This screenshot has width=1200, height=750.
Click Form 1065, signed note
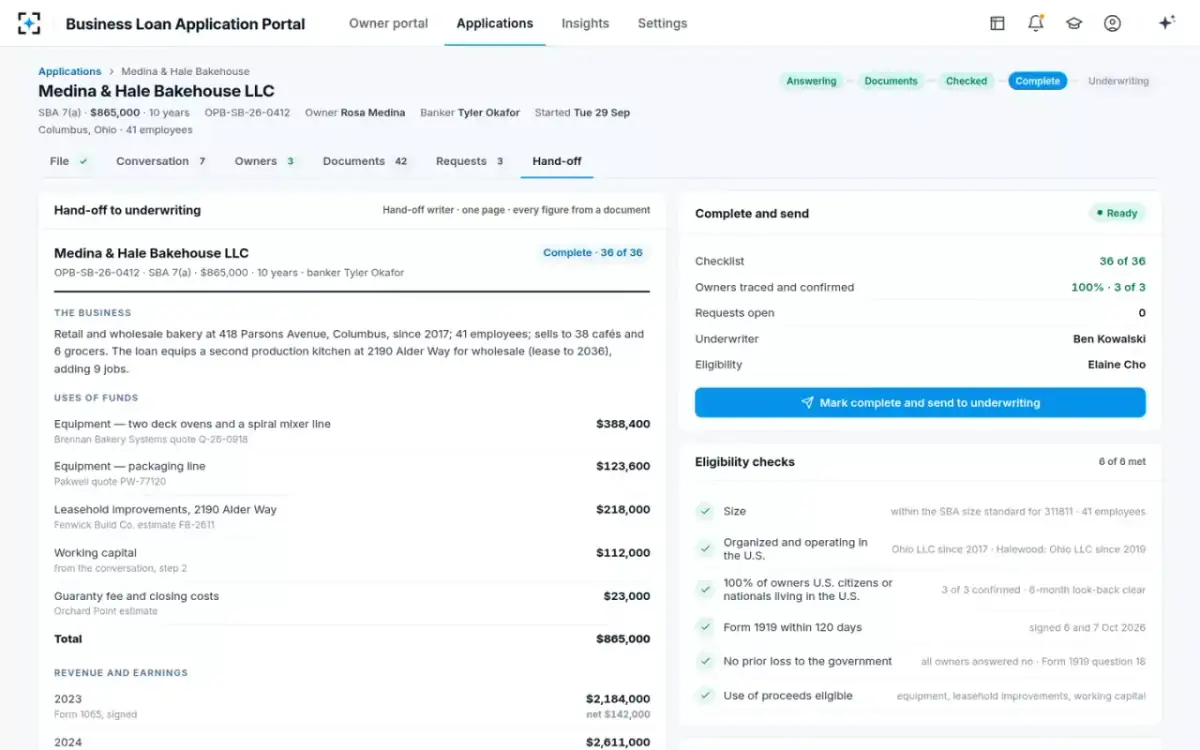(95, 715)
